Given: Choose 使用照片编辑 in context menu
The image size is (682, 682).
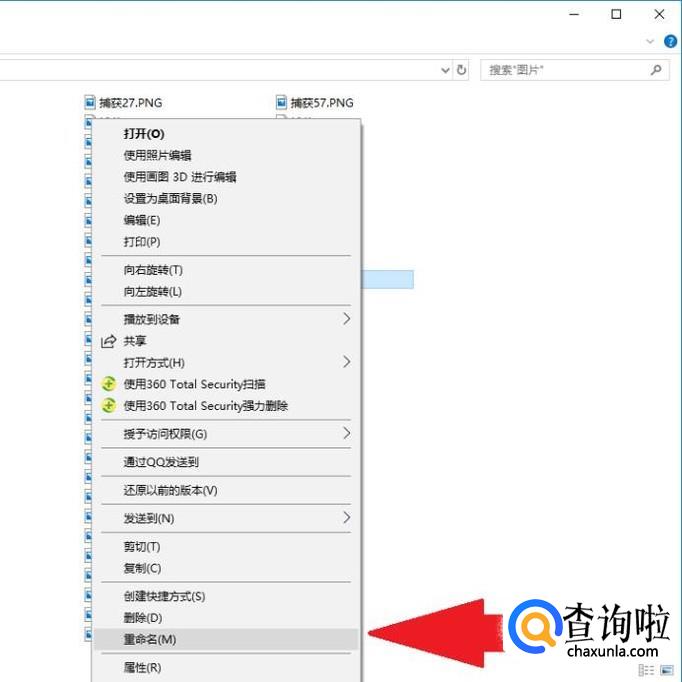Looking at the screenshot, I should point(226,155).
